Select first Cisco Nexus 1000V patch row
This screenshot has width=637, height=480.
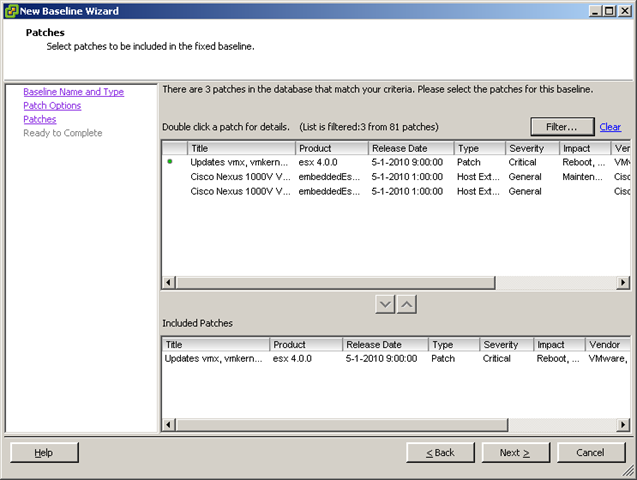[x=240, y=176]
